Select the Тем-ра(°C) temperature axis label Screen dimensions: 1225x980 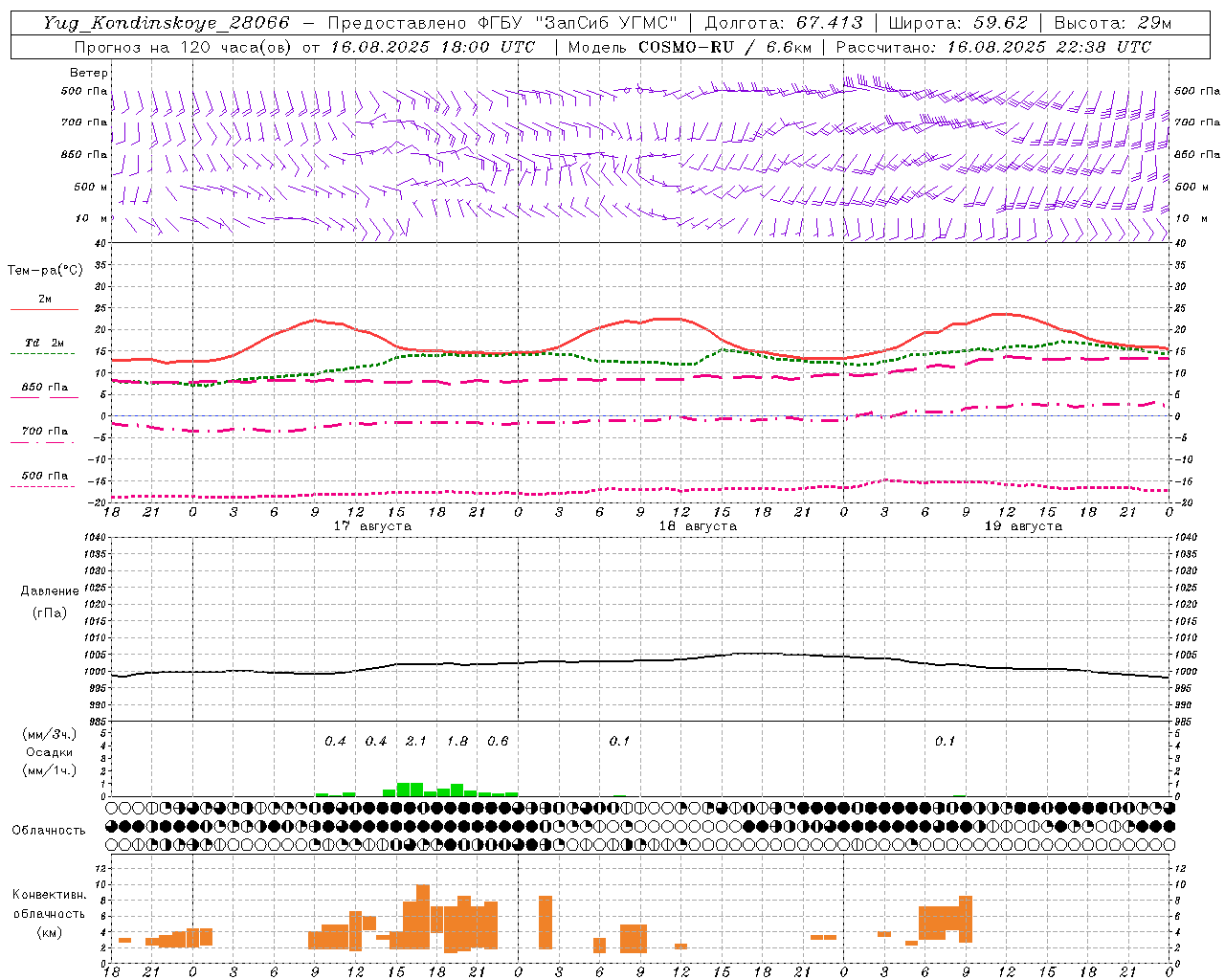45,271
